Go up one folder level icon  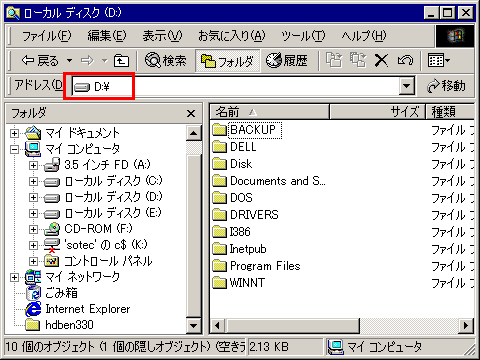121,61
